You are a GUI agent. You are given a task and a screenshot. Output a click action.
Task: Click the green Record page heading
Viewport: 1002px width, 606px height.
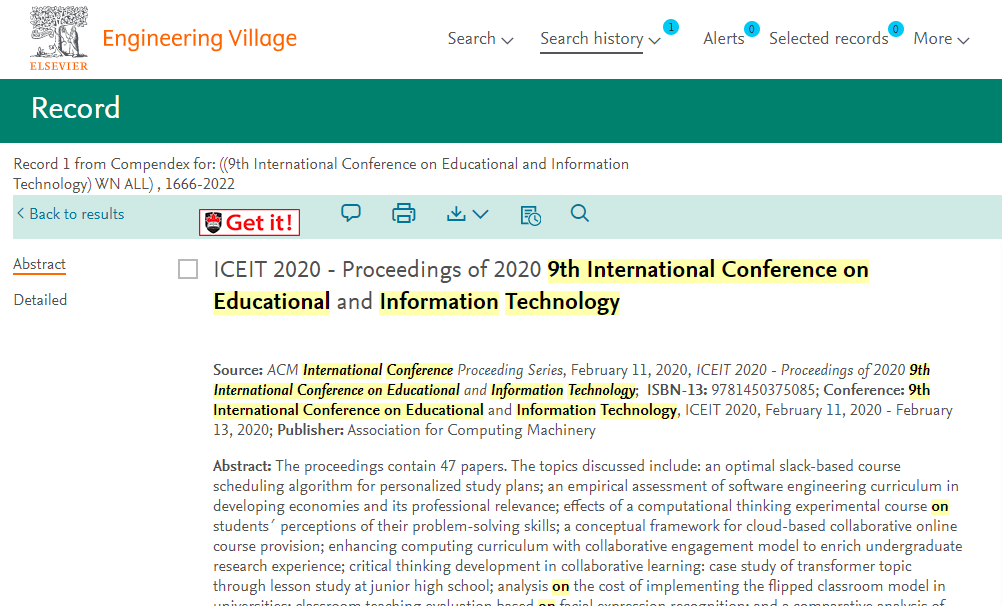point(75,108)
